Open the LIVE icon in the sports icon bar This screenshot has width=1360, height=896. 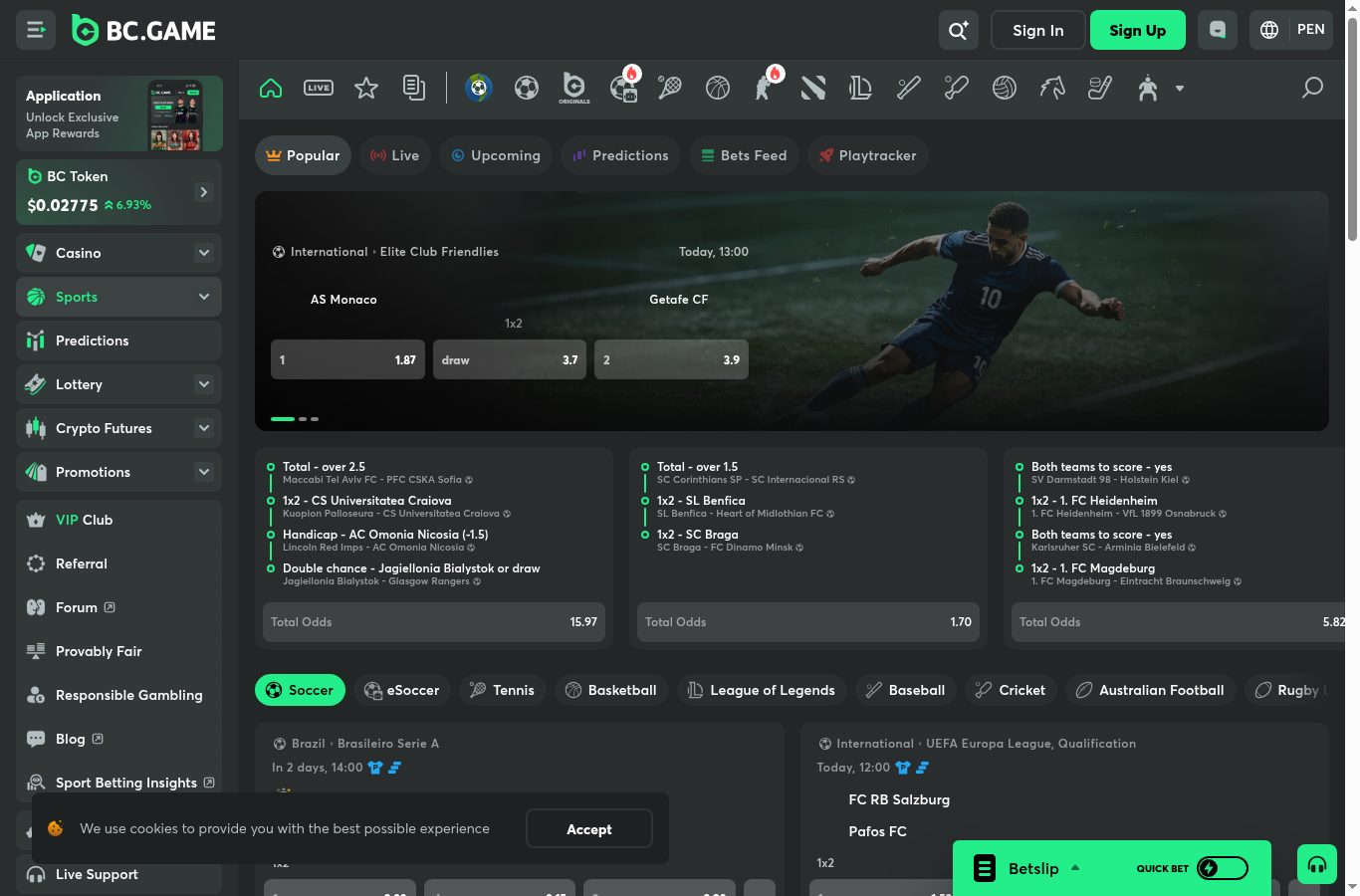pyautogui.click(x=319, y=88)
